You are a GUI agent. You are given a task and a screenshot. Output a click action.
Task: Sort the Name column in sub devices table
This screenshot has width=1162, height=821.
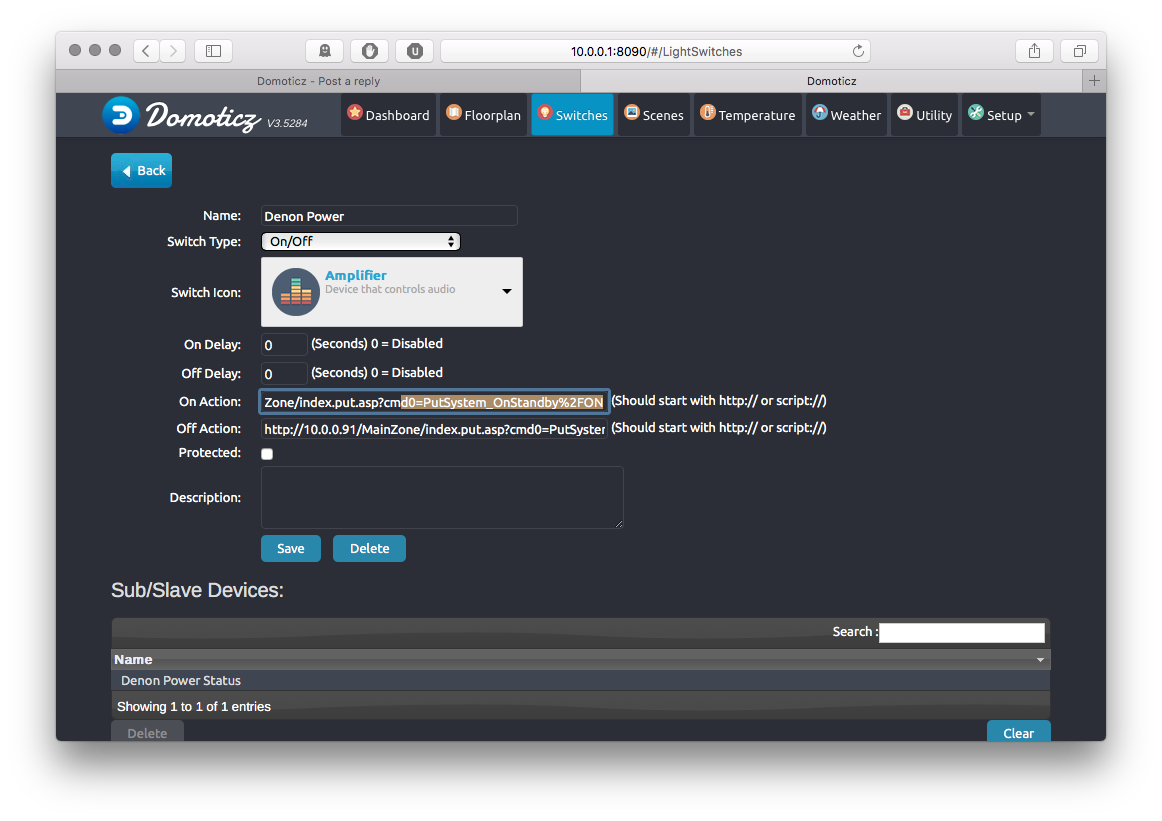tap(581, 659)
